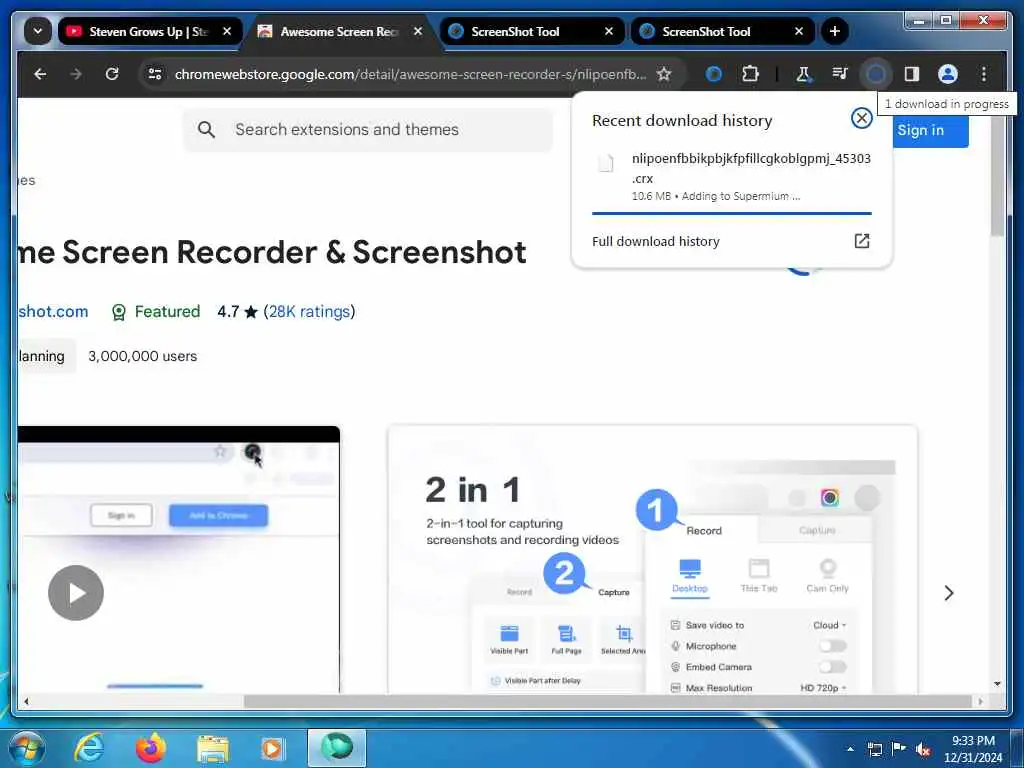Click scroll down arrow on vertical scrollbar

pos(997,684)
